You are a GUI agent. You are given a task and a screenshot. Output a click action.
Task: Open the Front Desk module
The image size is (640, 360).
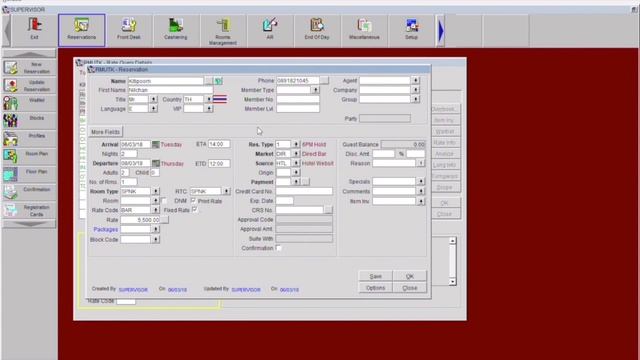point(129,30)
